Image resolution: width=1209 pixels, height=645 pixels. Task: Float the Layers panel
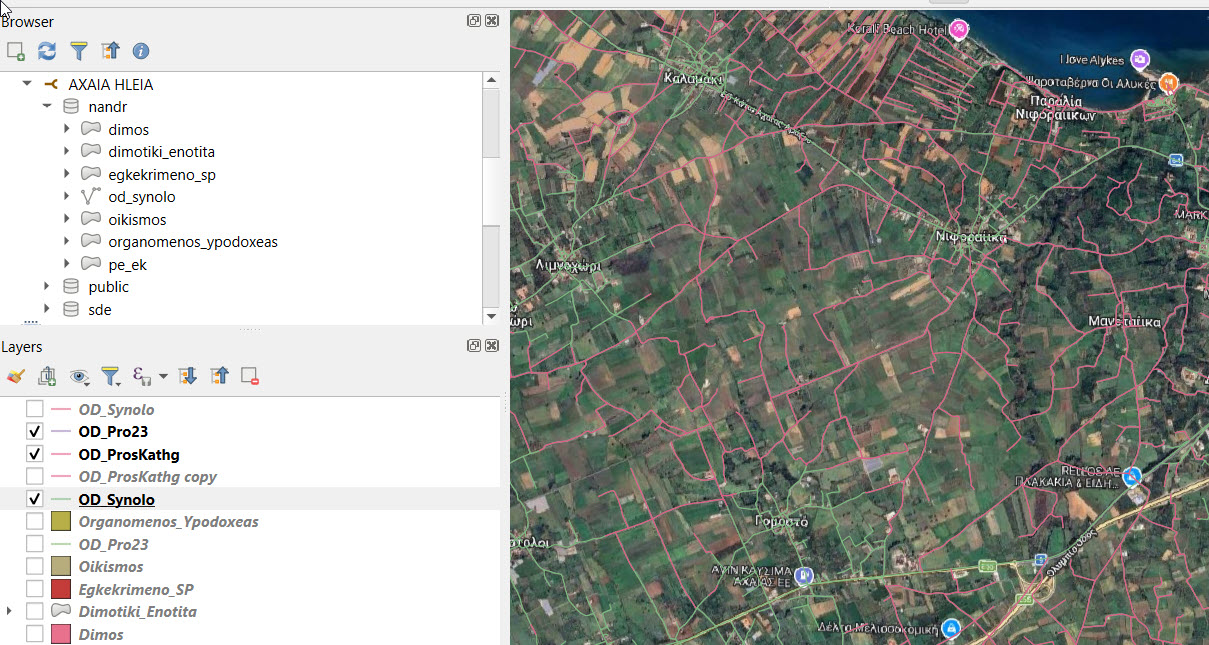(474, 345)
